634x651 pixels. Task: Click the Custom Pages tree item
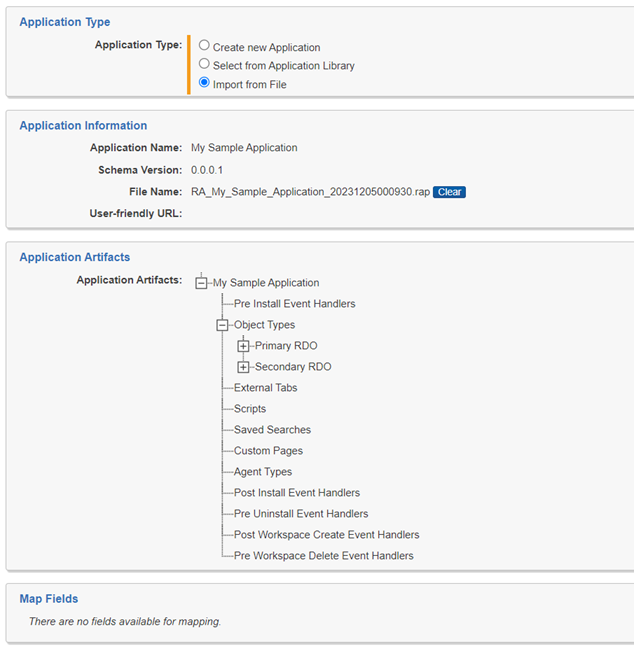pos(268,451)
